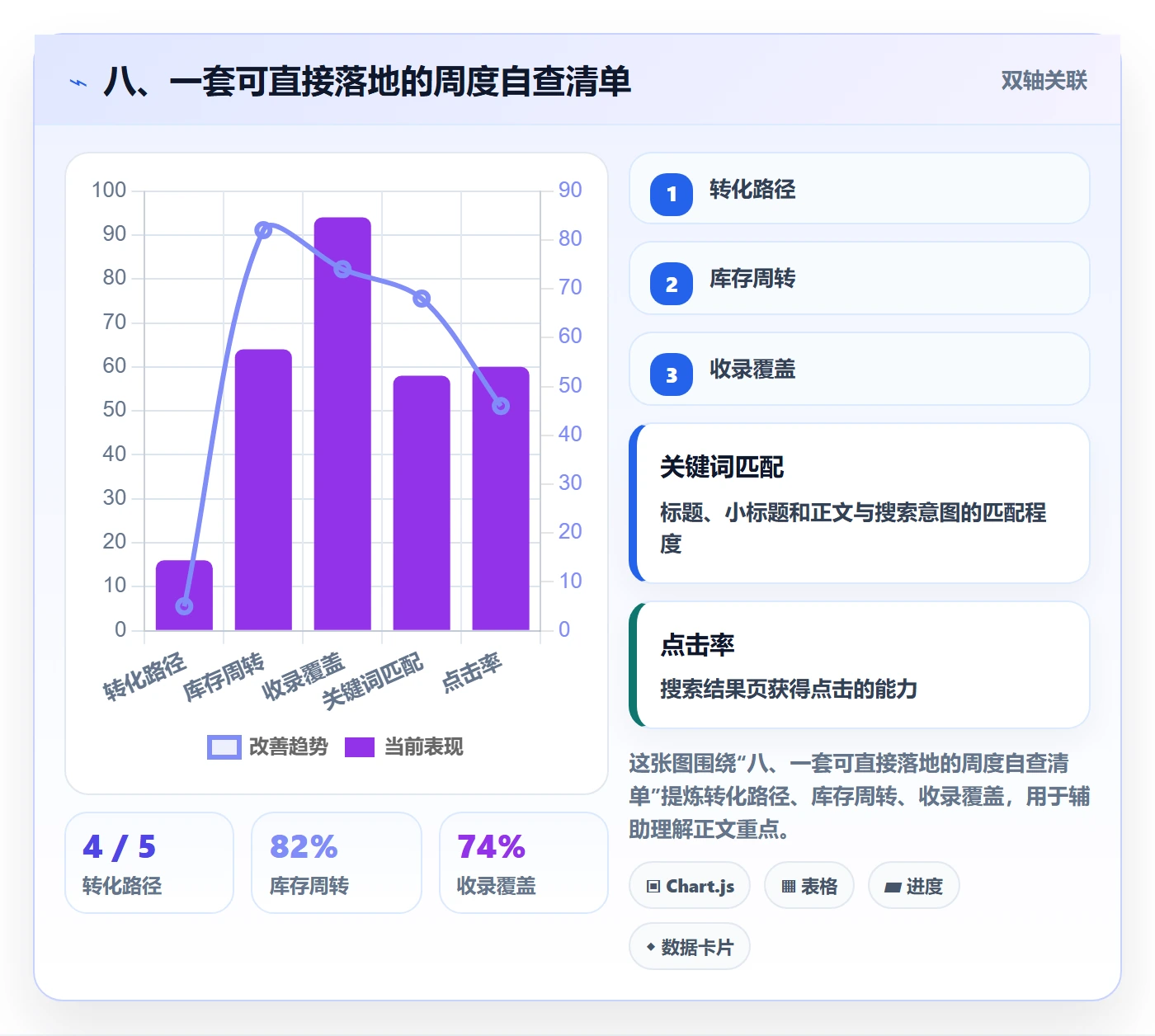Click the lightning icon beside the title

click(x=78, y=82)
